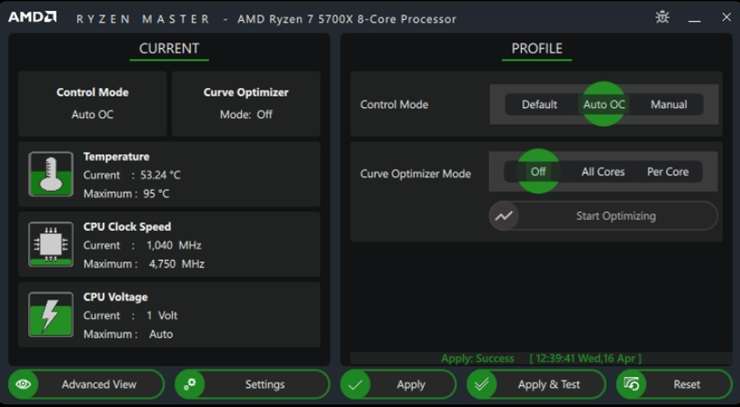Choose Auto OC control mode
The image size is (740, 407).
[x=604, y=104]
